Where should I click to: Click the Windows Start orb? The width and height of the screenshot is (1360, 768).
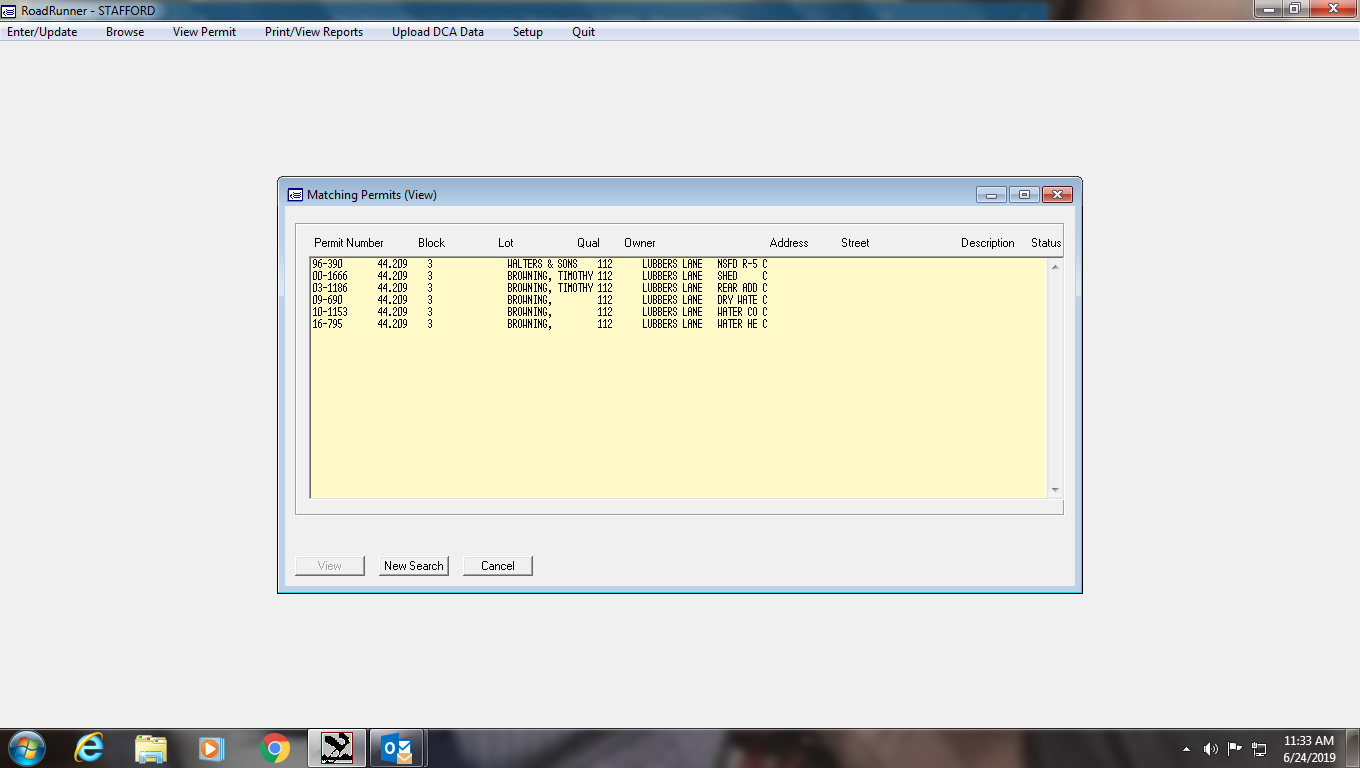coord(26,747)
